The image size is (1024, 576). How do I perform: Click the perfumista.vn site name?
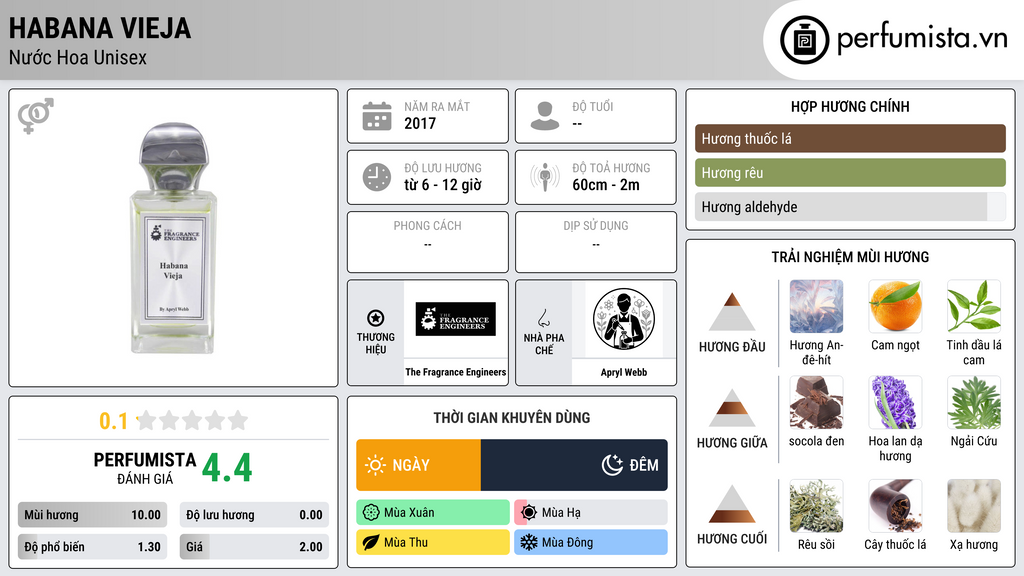coord(922,38)
